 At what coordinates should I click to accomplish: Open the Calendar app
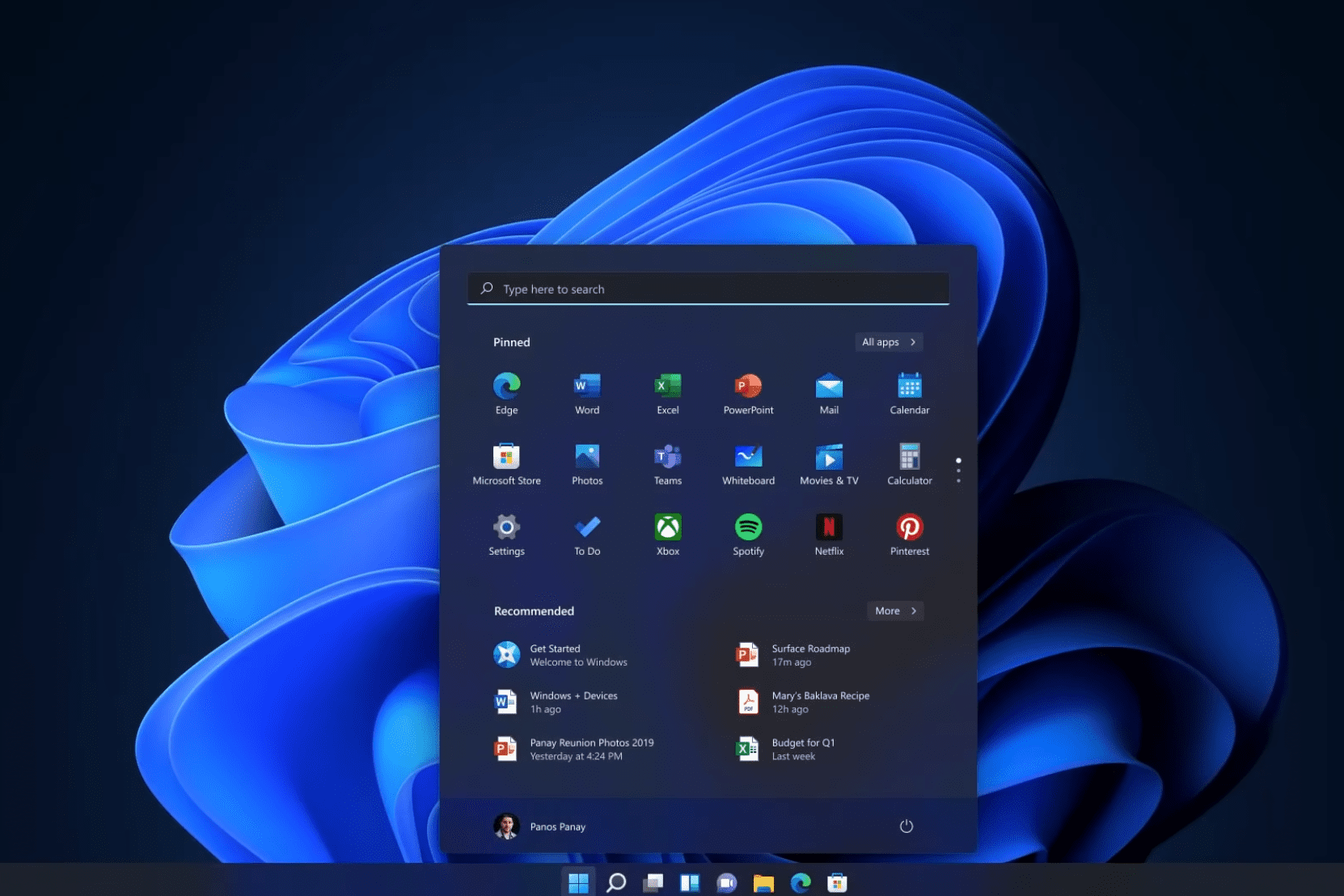coord(910,394)
